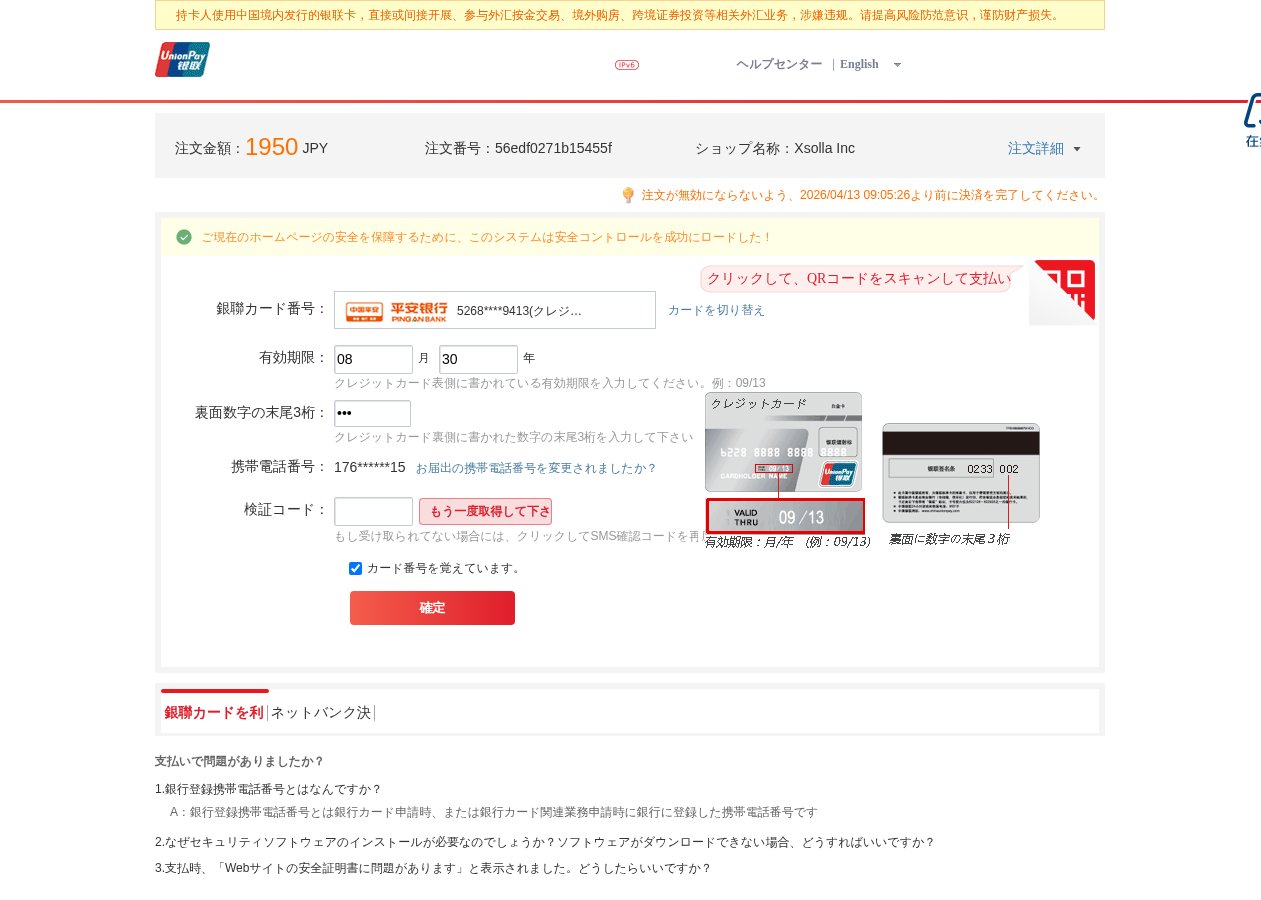Expand the 注文詳細 order details
This screenshot has width=1261, height=900.
[x=1044, y=148]
